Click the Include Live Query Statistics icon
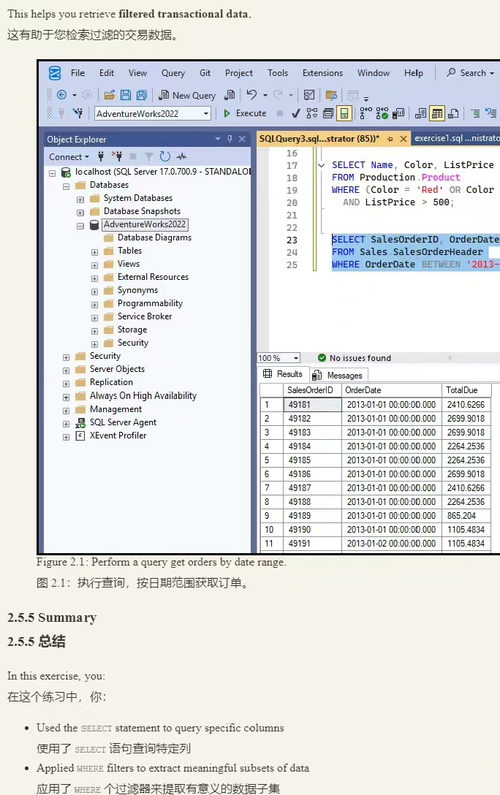Image resolution: width=500 pixels, height=795 pixels. 382,113
